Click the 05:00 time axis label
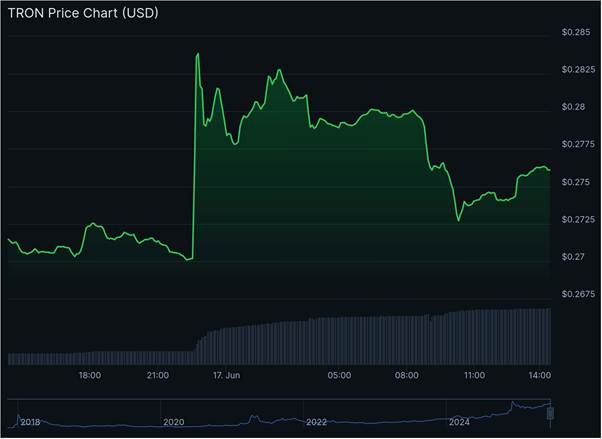Image resolution: width=602 pixels, height=439 pixels. [x=339, y=376]
